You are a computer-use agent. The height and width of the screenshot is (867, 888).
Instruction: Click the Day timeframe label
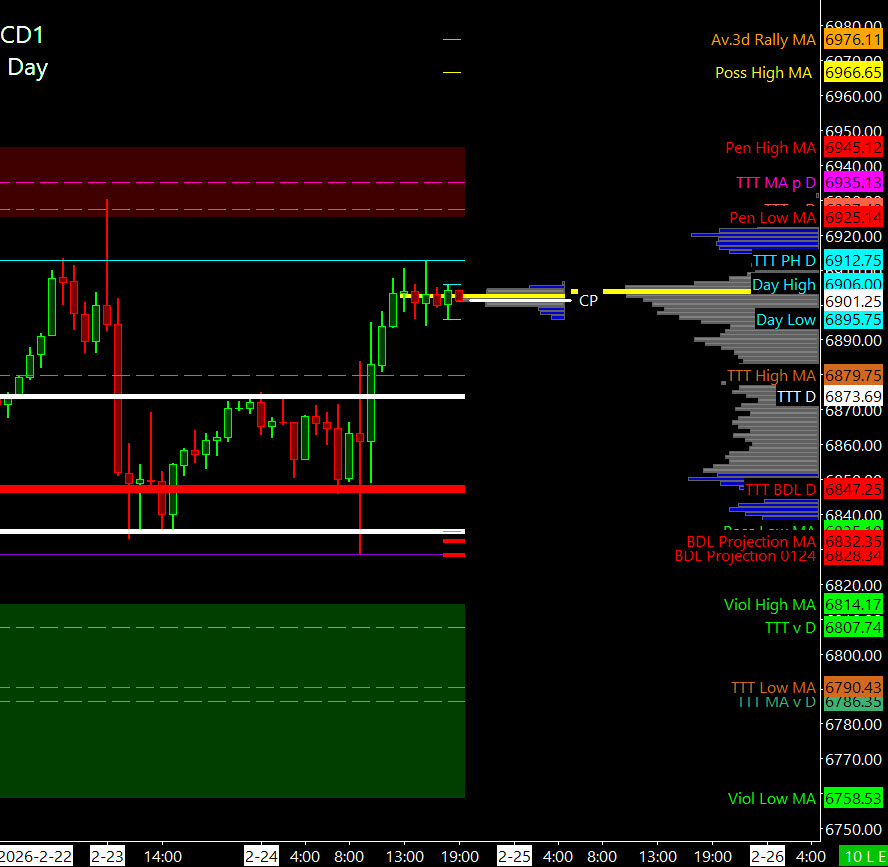coord(27,68)
